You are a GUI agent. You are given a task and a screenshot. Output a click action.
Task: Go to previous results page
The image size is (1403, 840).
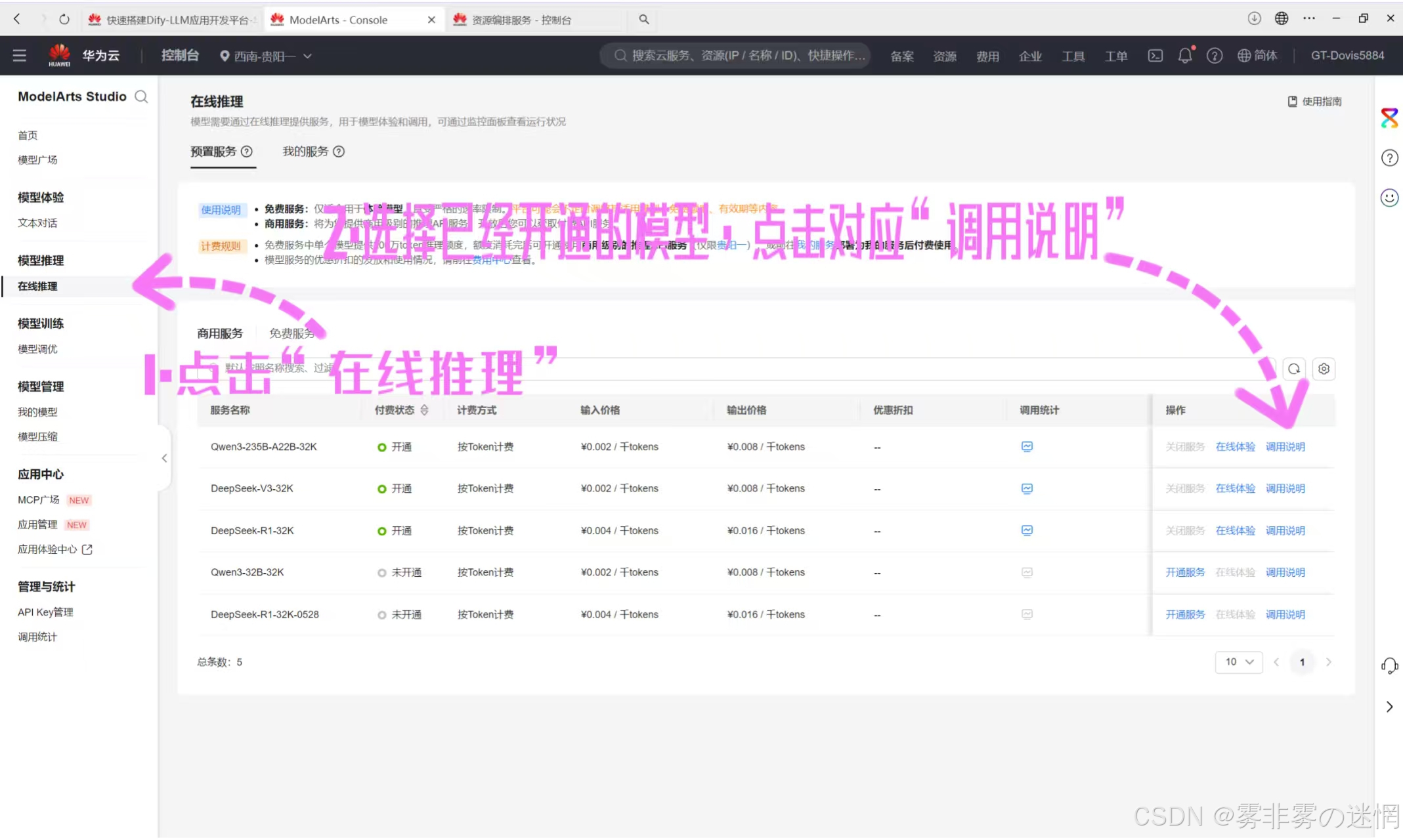pyautogui.click(x=1276, y=662)
